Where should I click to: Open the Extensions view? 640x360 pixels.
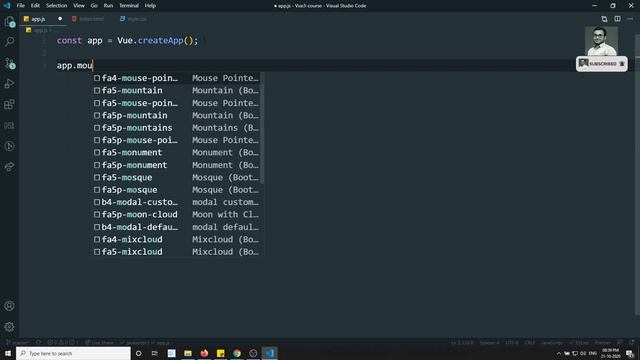tap(9, 104)
